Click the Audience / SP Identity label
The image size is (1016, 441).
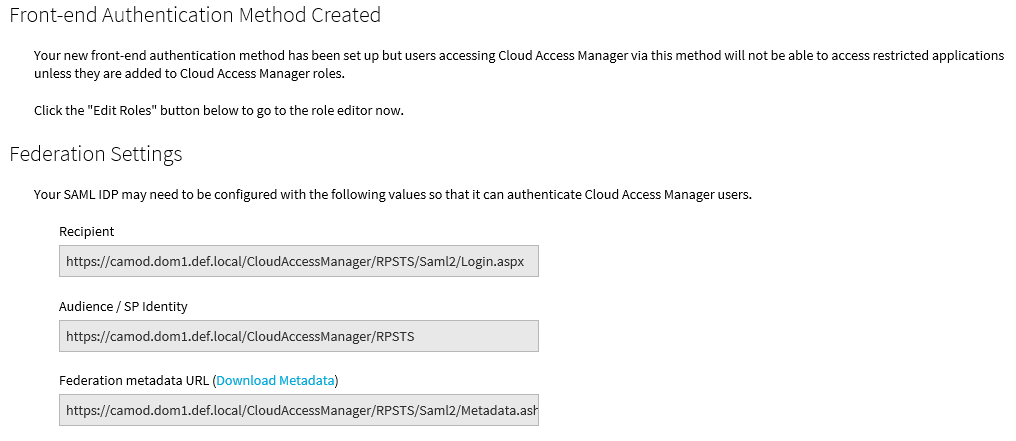coord(123,306)
